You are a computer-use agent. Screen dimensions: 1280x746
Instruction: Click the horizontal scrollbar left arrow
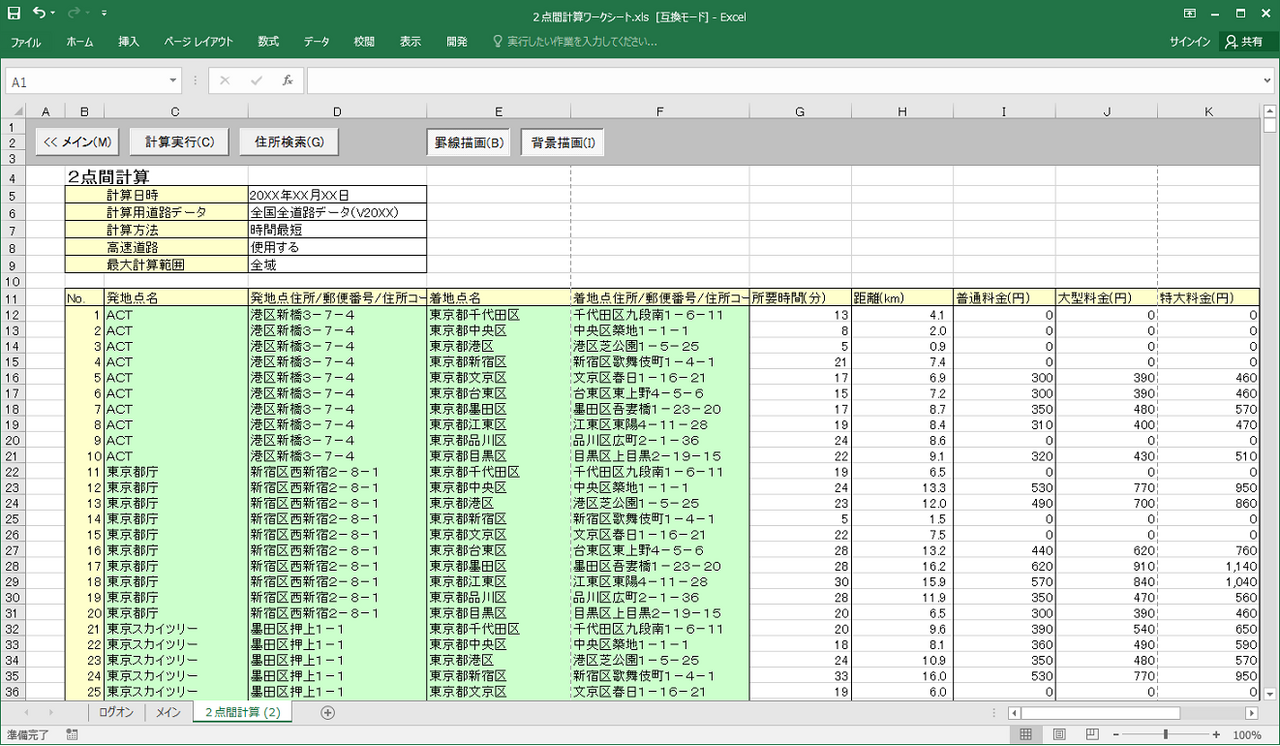(x=1014, y=713)
